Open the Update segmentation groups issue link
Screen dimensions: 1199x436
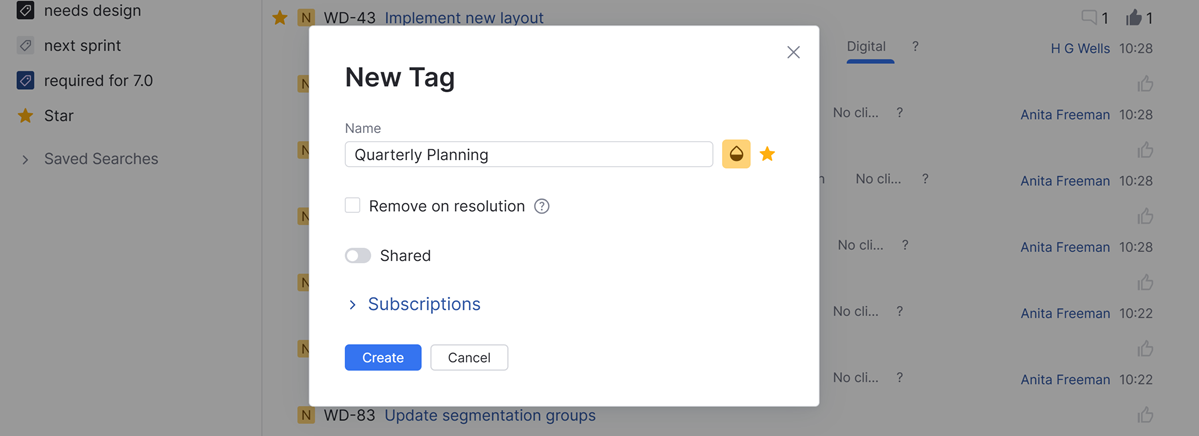click(x=489, y=415)
